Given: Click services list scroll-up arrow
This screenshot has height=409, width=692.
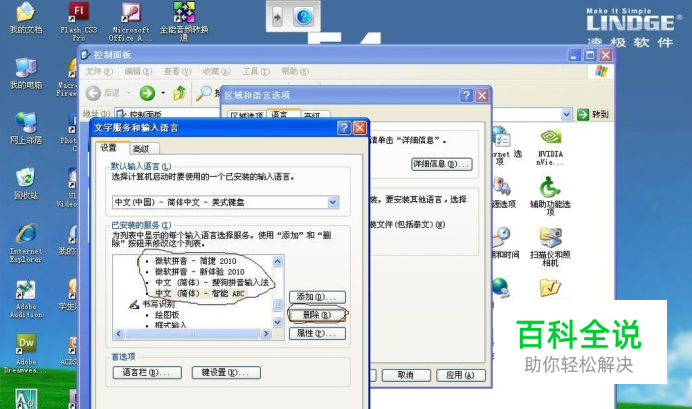Looking at the screenshot, I should tap(278, 261).
